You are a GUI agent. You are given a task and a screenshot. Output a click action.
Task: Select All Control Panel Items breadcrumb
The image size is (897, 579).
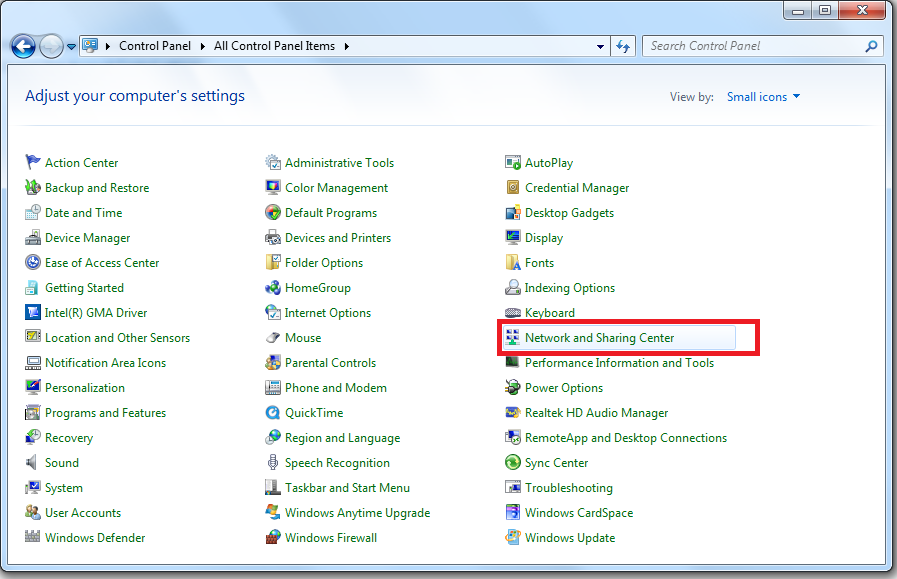pos(275,46)
